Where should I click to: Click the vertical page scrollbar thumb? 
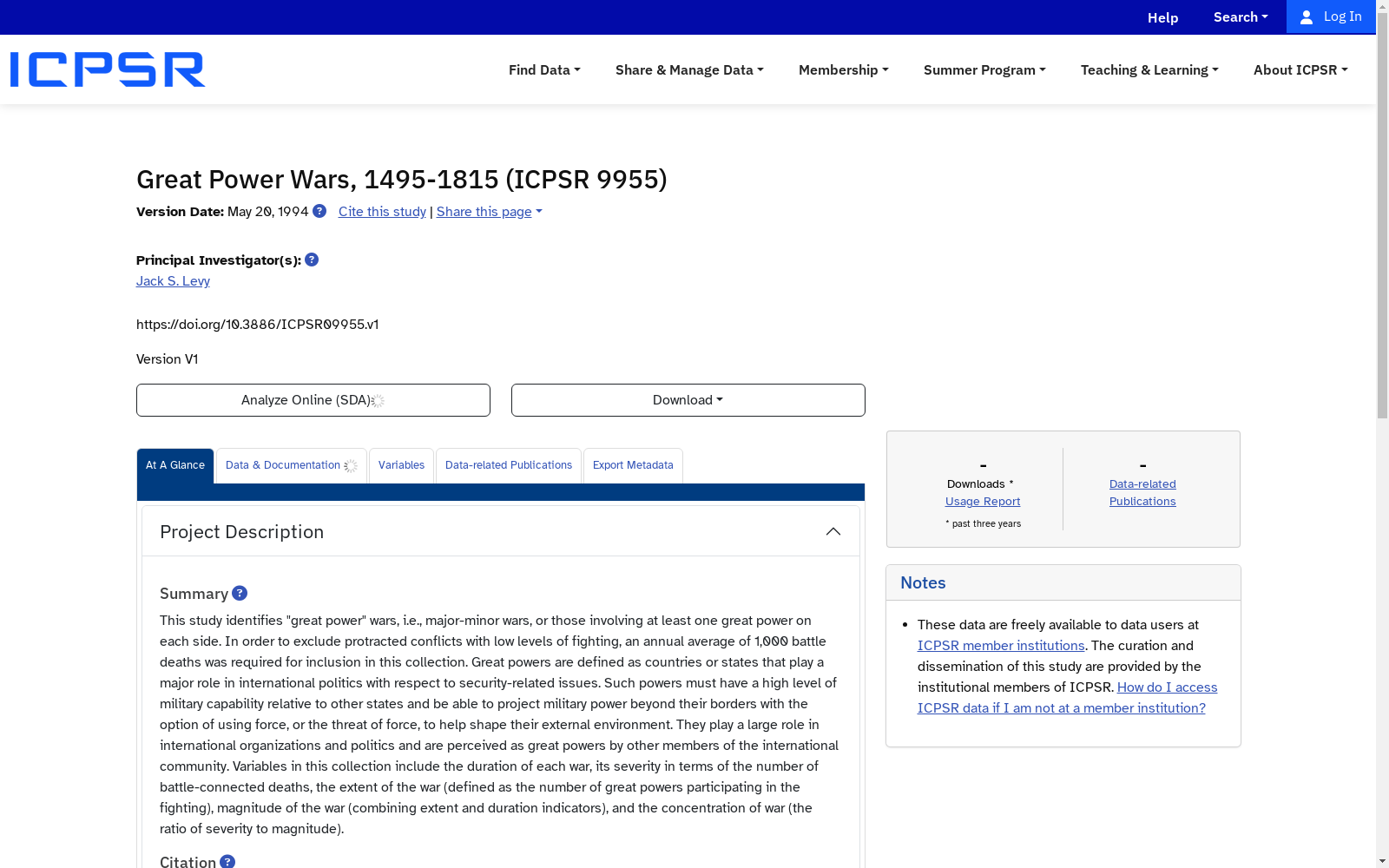pyautogui.click(x=1382, y=217)
